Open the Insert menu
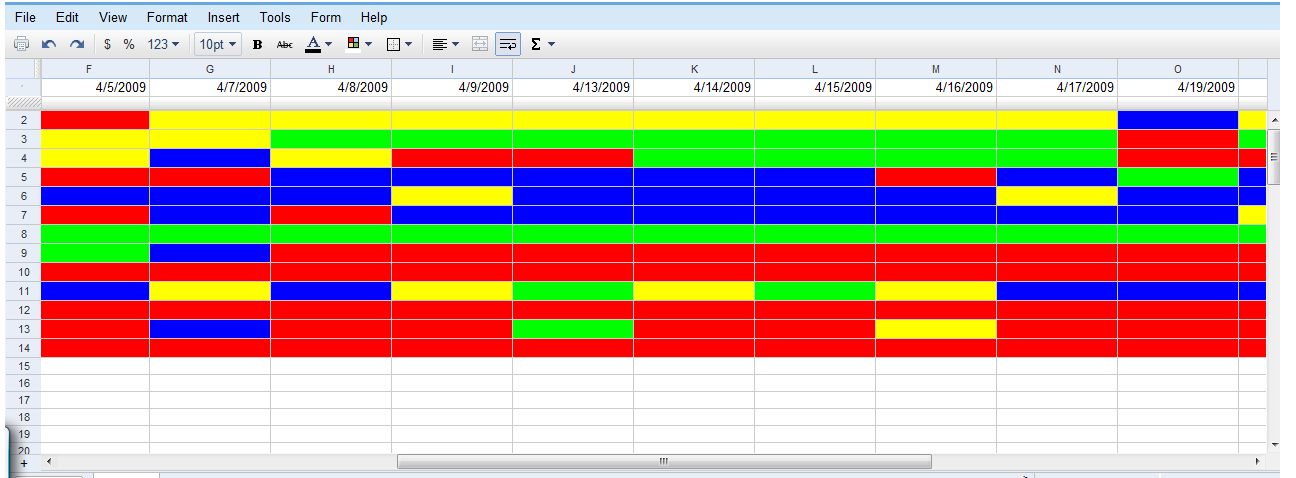Image resolution: width=1296 pixels, height=478 pixels. point(223,17)
